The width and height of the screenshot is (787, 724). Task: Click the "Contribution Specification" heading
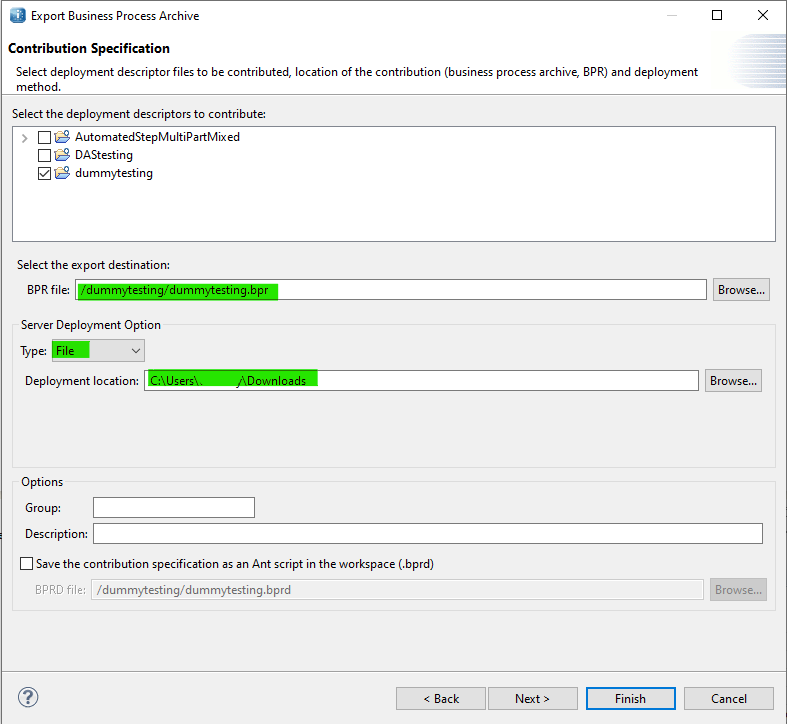pos(89,48)
